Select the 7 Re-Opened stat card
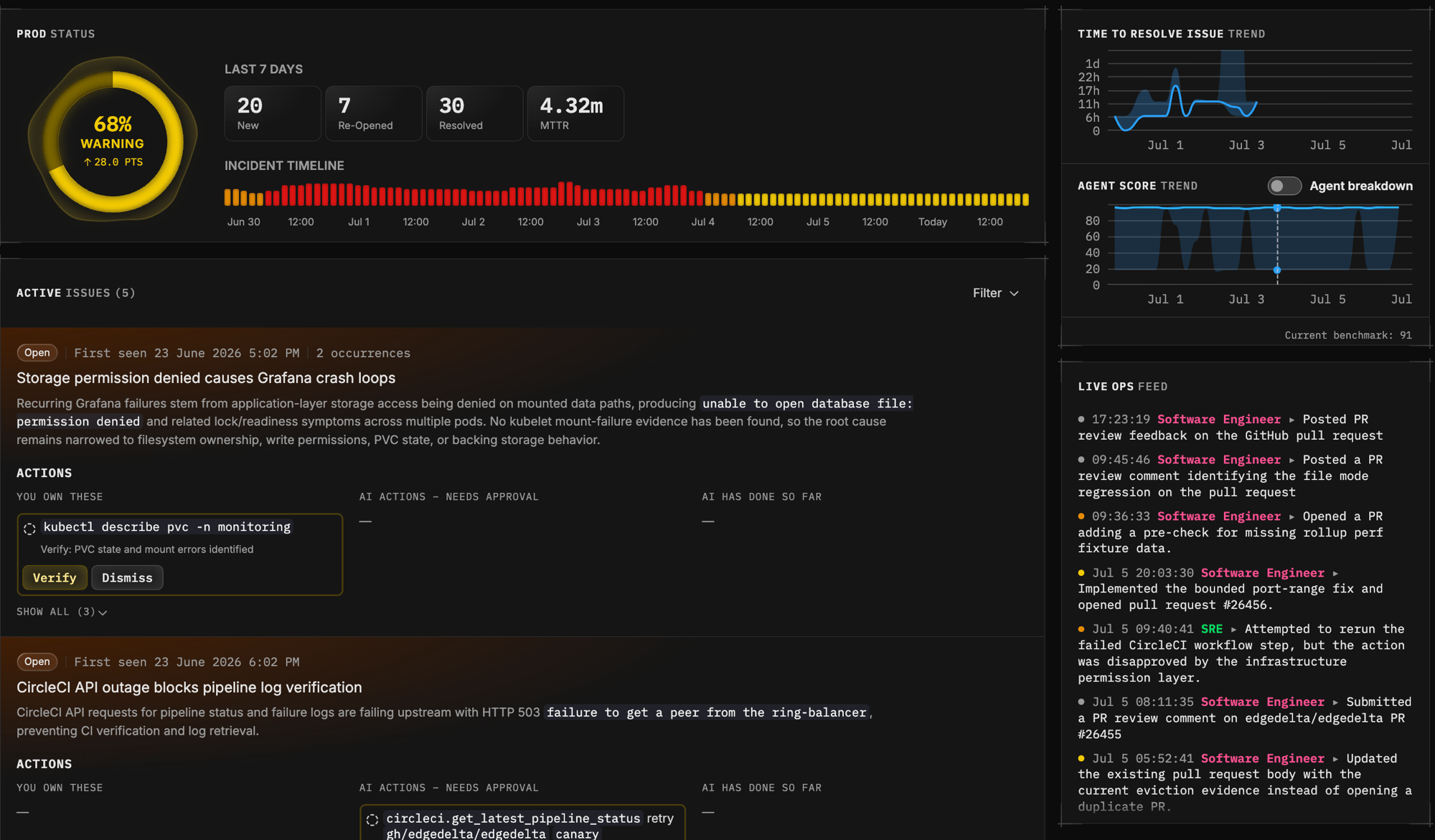The image size is (1435, 840). pos(374,113)
